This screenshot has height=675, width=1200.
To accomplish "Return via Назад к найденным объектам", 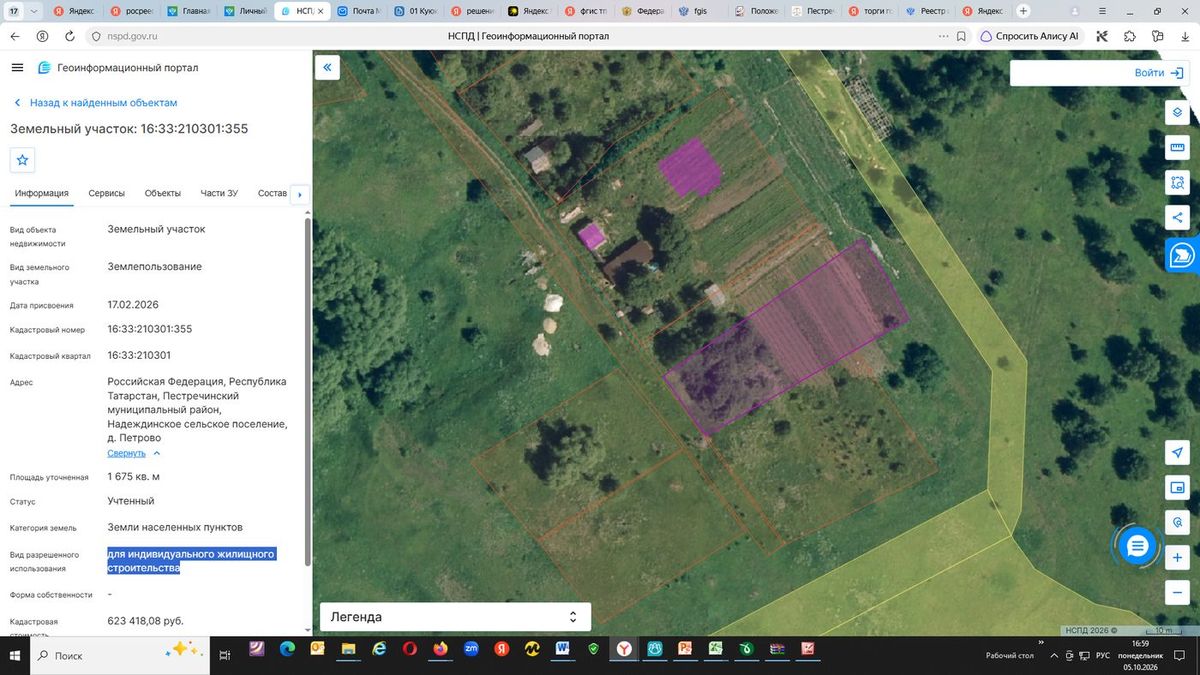I will (x=95, y=103).
